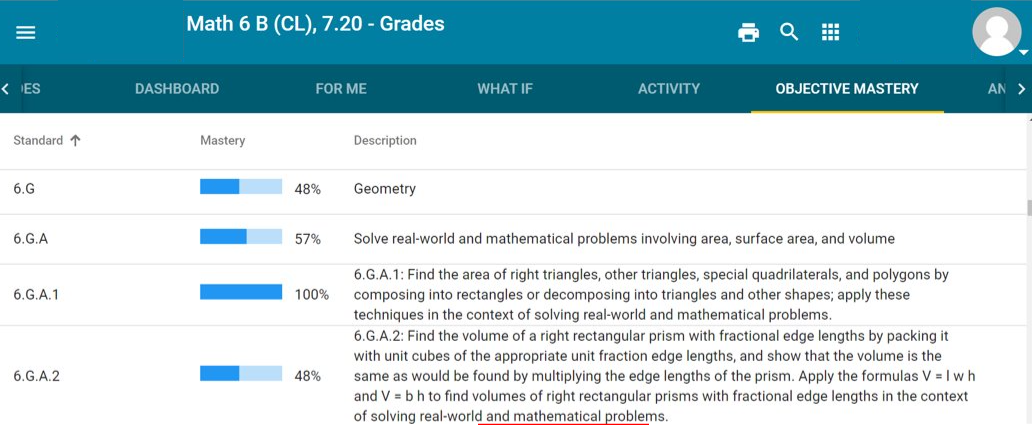The height and width of the screenshot is (432, 1035).
Task: Click the Description column header
Action: point(385,140)
